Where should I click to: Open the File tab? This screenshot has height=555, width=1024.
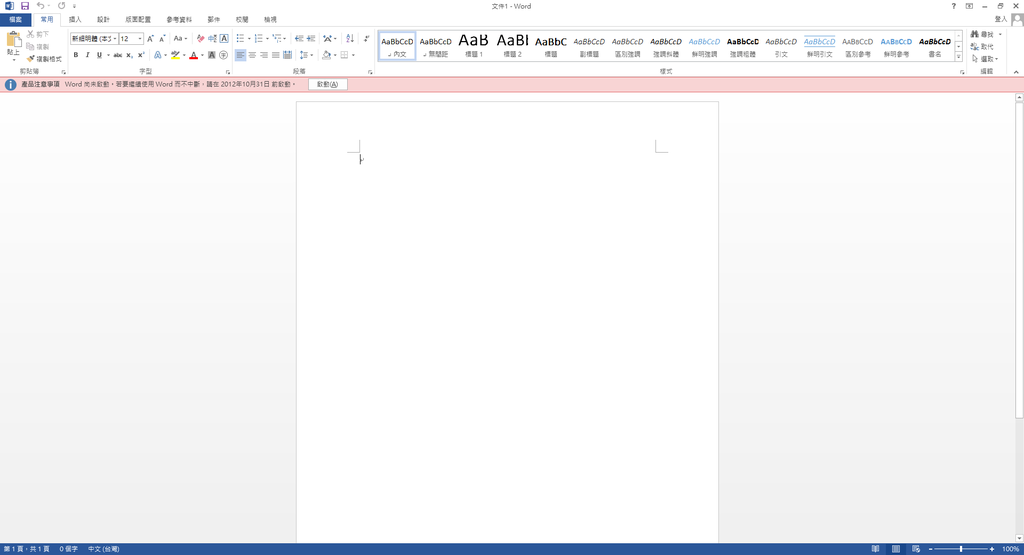(16, 20)
